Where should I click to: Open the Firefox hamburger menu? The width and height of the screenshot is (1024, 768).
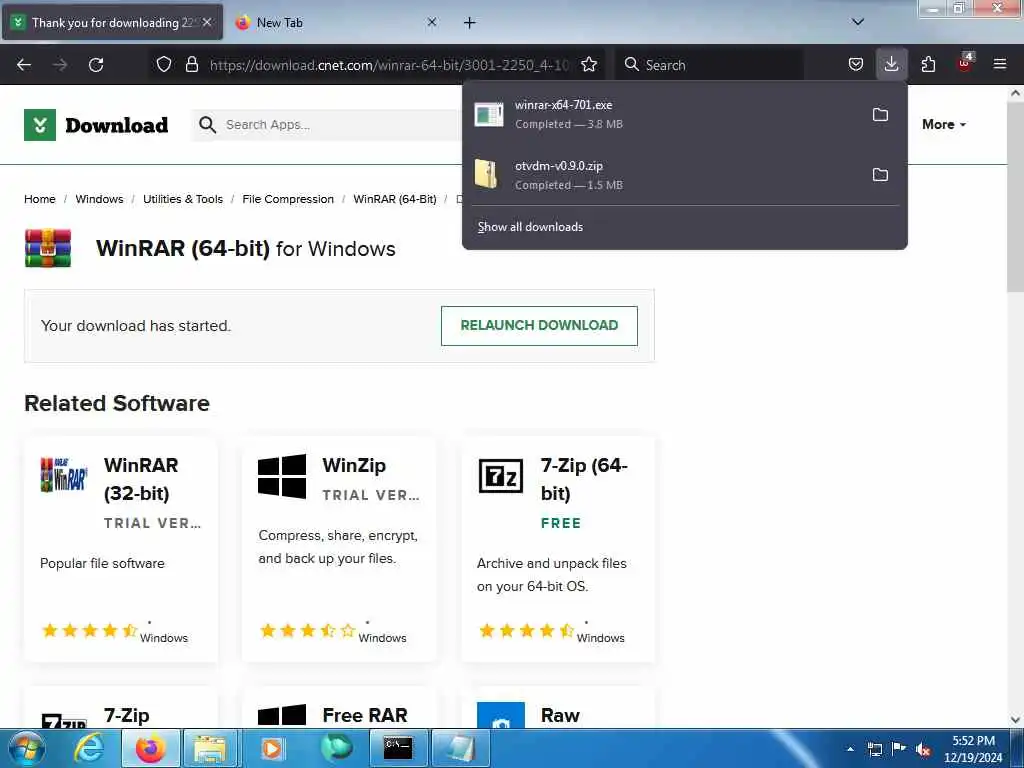coord(1000,65)
